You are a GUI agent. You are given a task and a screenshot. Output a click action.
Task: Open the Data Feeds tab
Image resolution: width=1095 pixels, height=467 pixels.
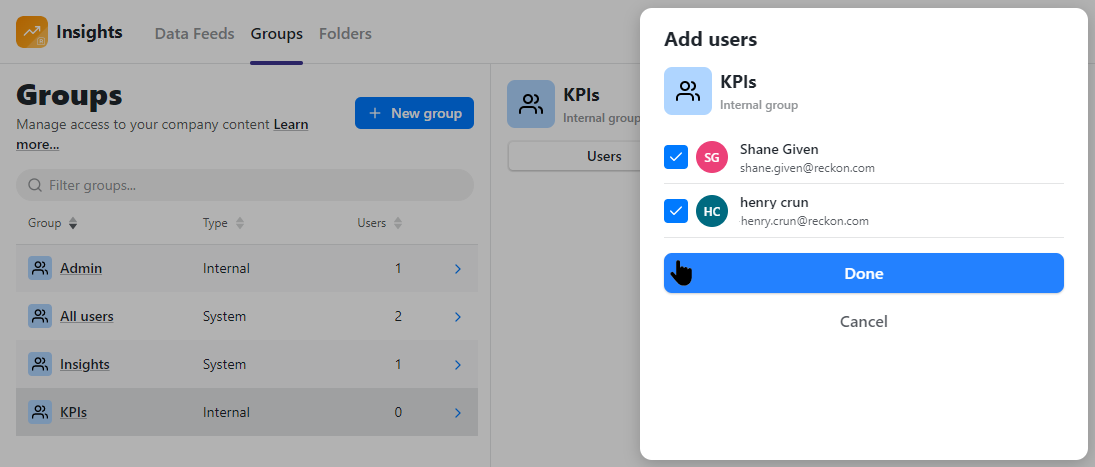point(194,34)
